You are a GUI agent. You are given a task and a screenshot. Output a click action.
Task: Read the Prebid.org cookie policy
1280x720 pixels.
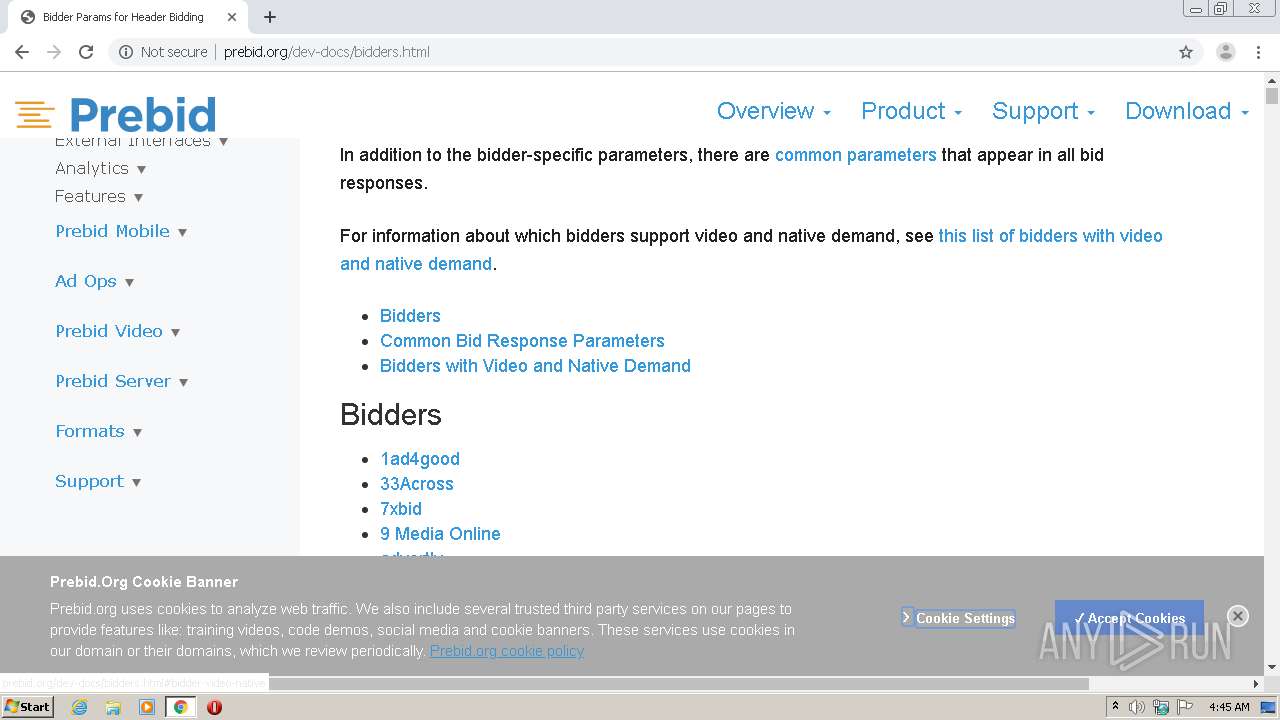pyautogui.click(x=507, y=651)
